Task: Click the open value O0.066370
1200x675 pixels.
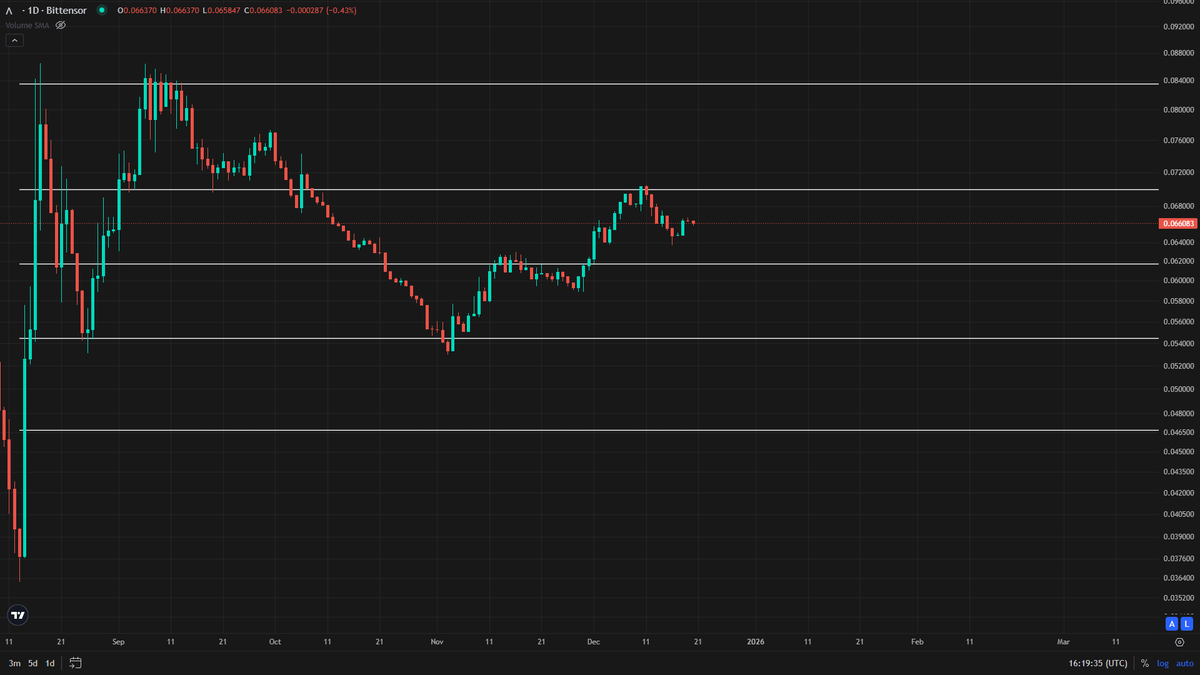Action: coord(137,10)
